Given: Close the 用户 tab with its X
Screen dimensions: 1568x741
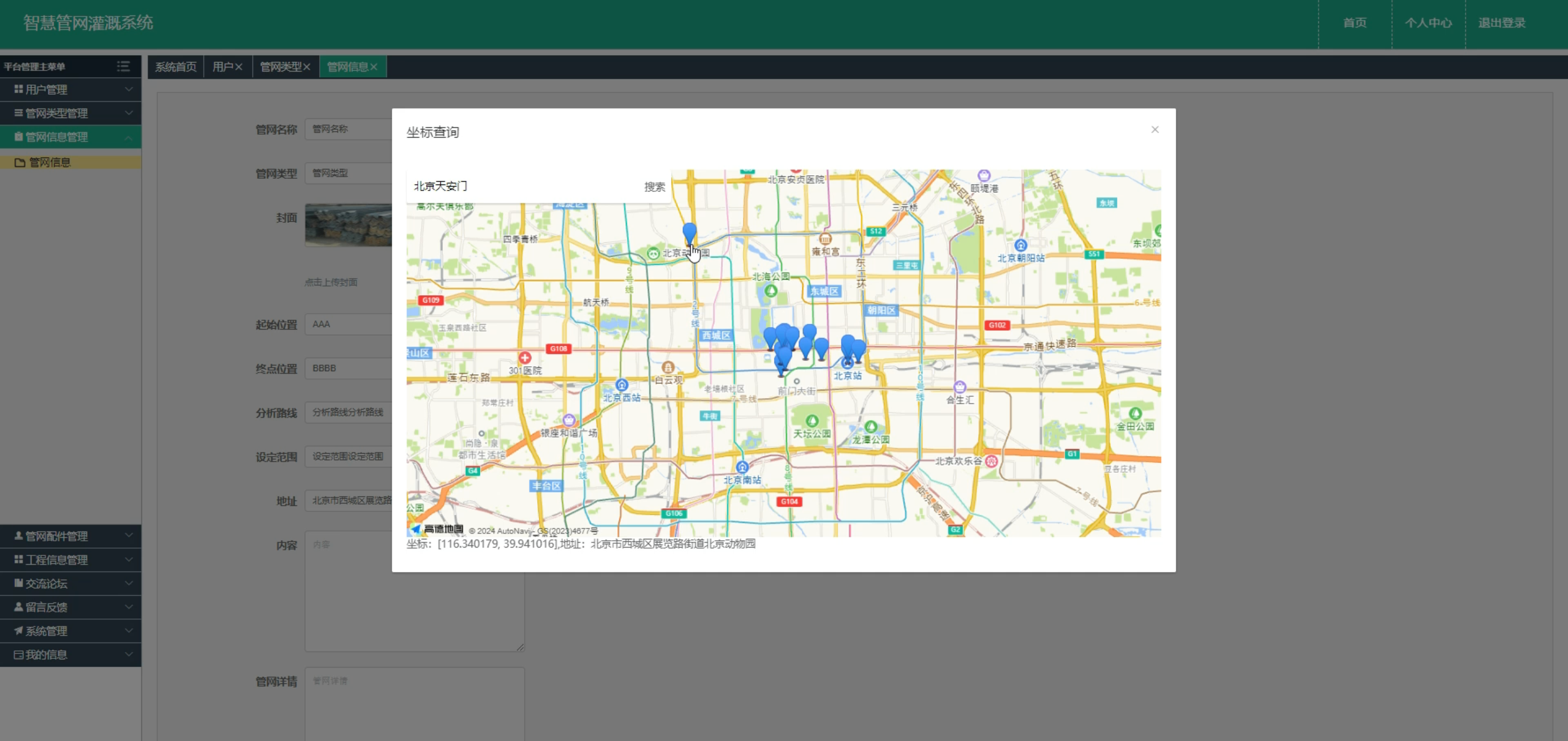Looking at the screenshot, I should point(239,67).
